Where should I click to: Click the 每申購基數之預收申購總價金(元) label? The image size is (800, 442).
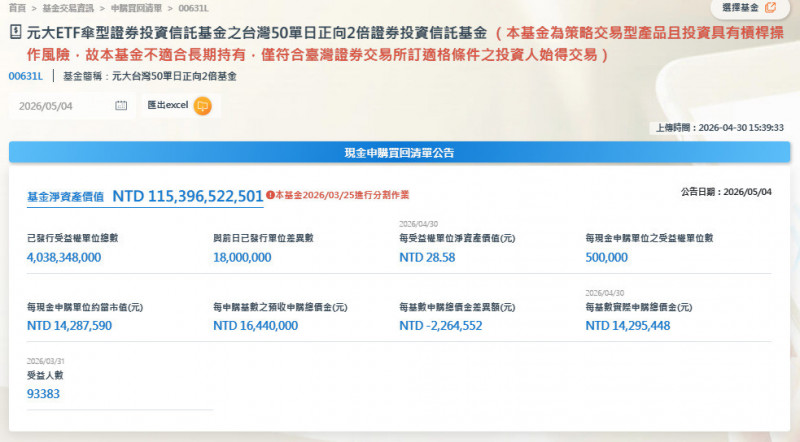pyautogui.click(x=280, y=307)
